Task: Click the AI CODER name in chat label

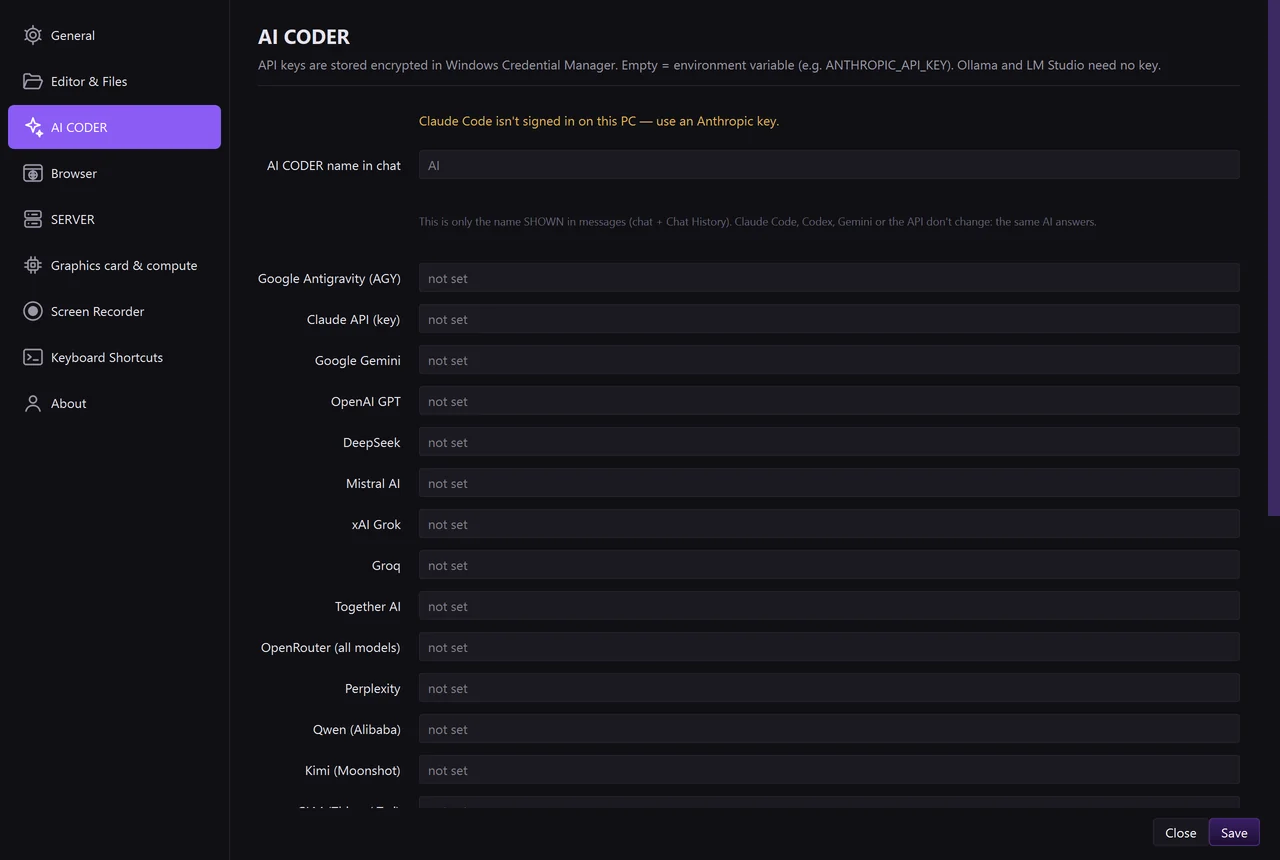Action: click(x=334, y=165)
